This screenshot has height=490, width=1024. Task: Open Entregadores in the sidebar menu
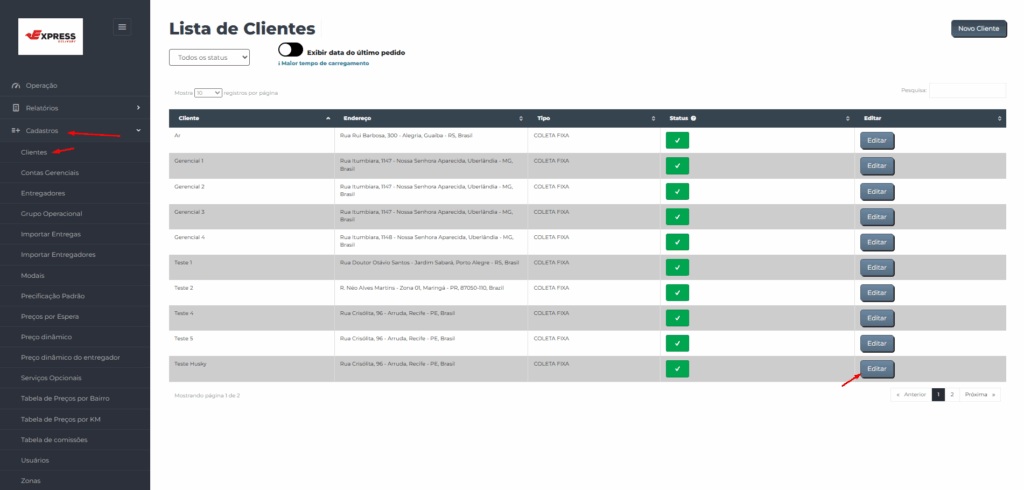43,193
